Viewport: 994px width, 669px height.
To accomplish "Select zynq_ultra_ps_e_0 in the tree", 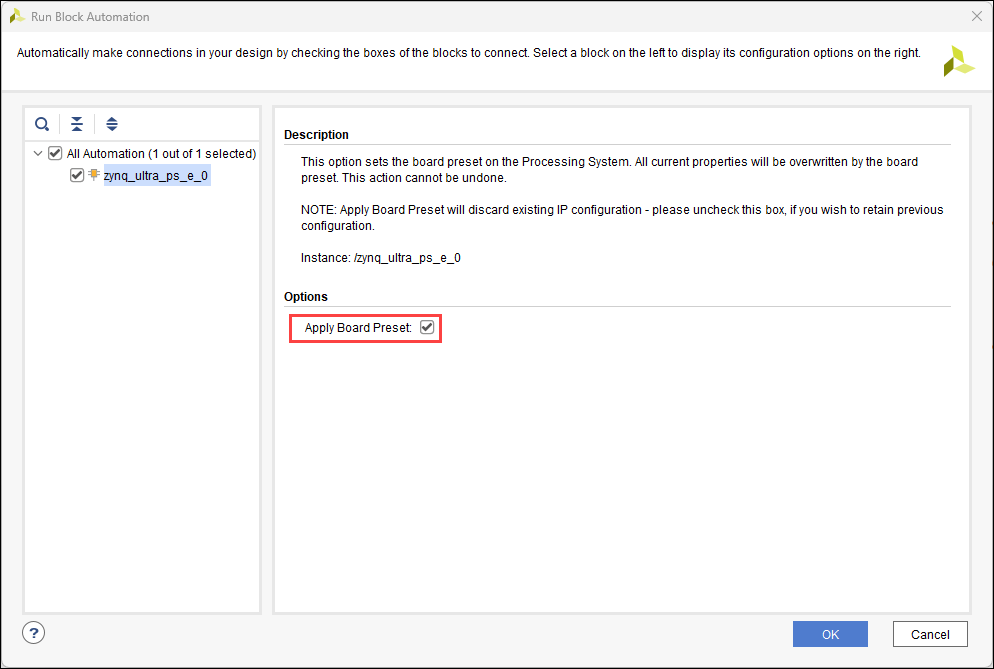I will [156, 175].
